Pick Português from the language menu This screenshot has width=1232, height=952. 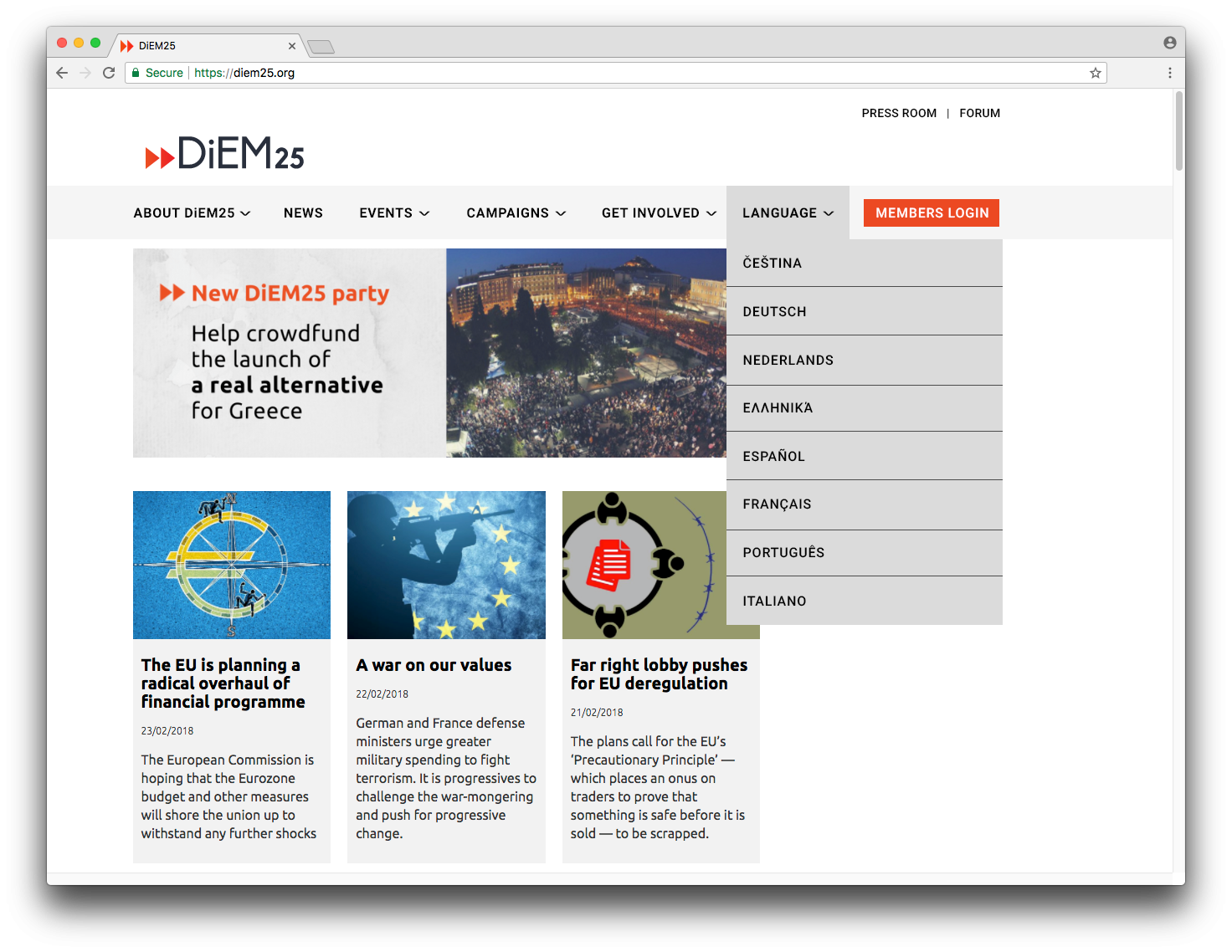[x=865, y=553]
